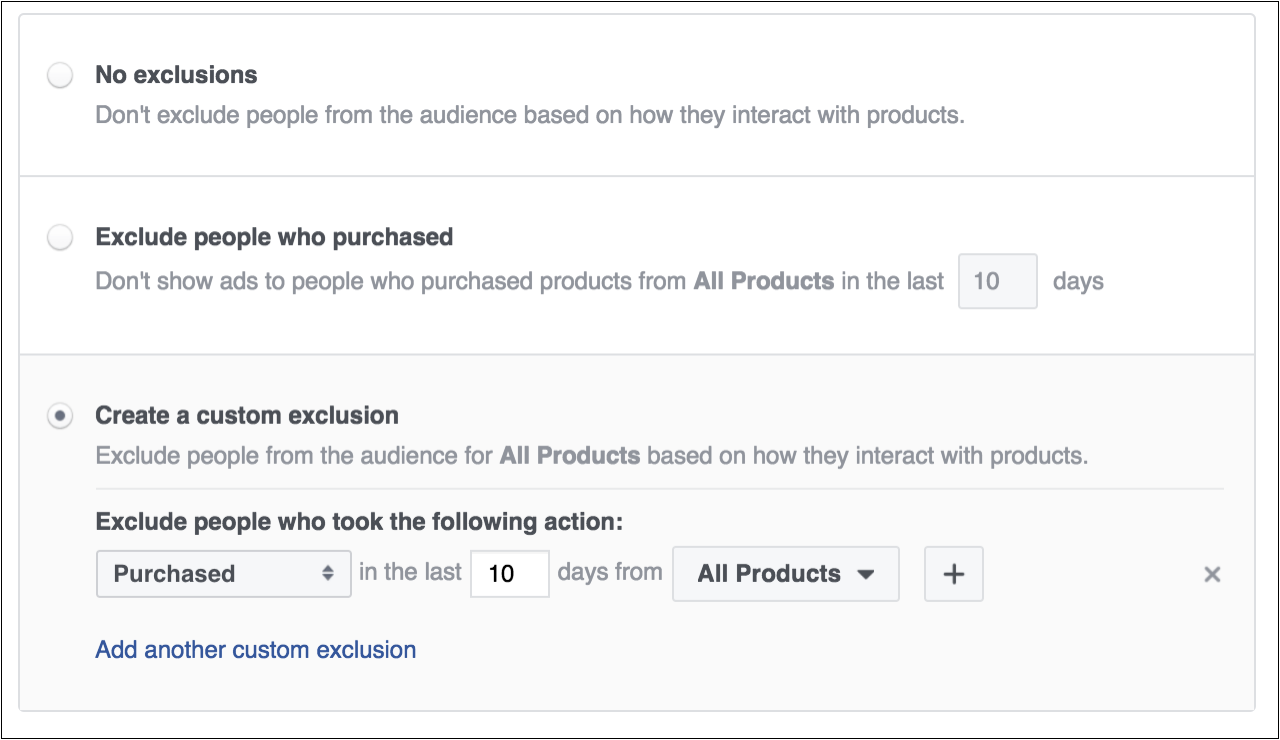This screenshot has width=1280, height=740.
Task: Click "Add another custom exclusion"
Action: click(x=255, y=649)
